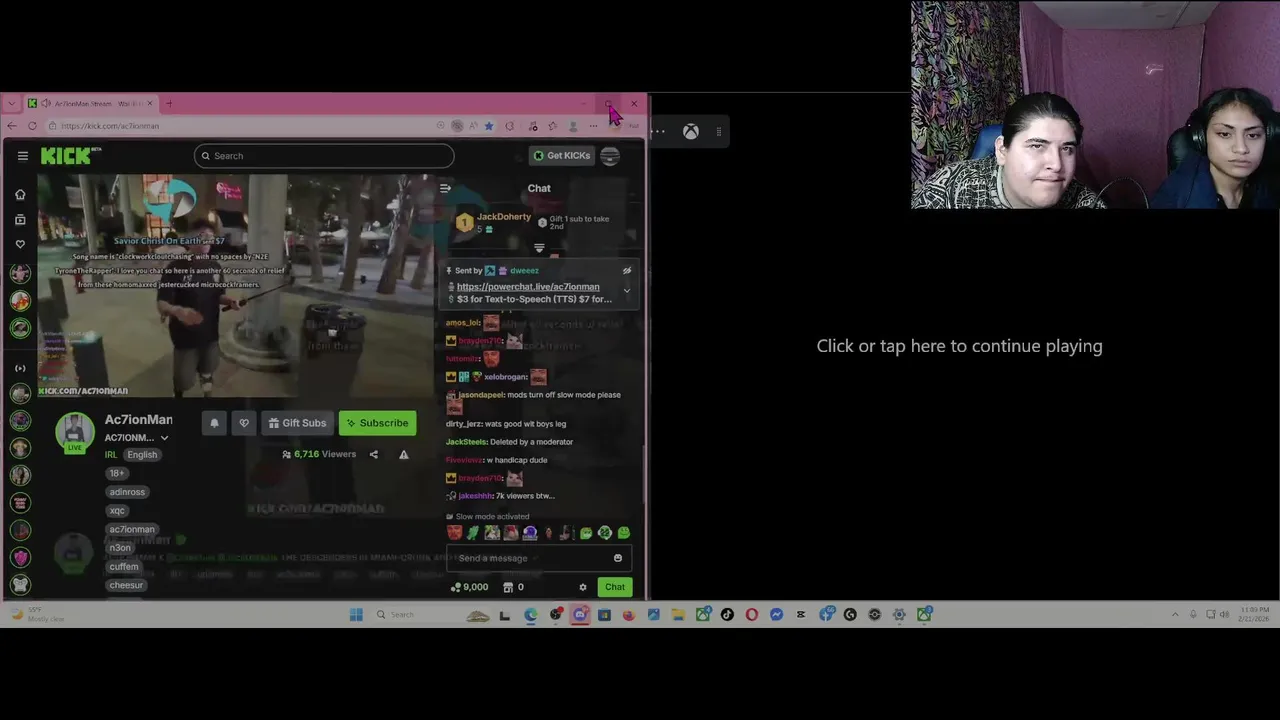
Task: Reload the browser page
Action: coord(32,126)
